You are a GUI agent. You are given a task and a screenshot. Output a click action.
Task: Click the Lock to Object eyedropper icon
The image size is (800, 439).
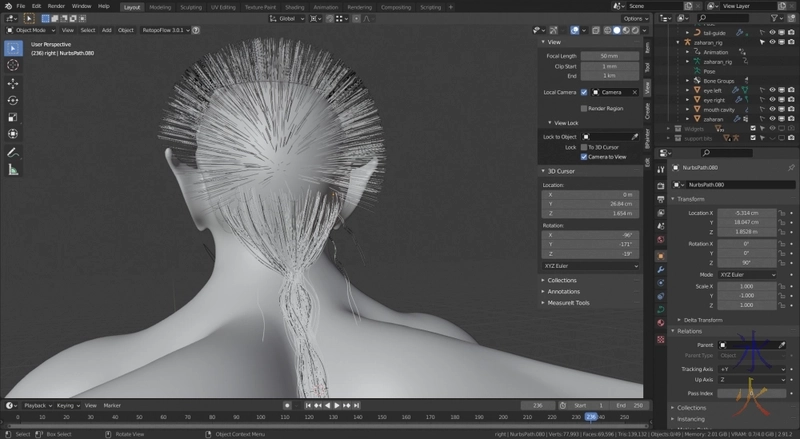634,135
